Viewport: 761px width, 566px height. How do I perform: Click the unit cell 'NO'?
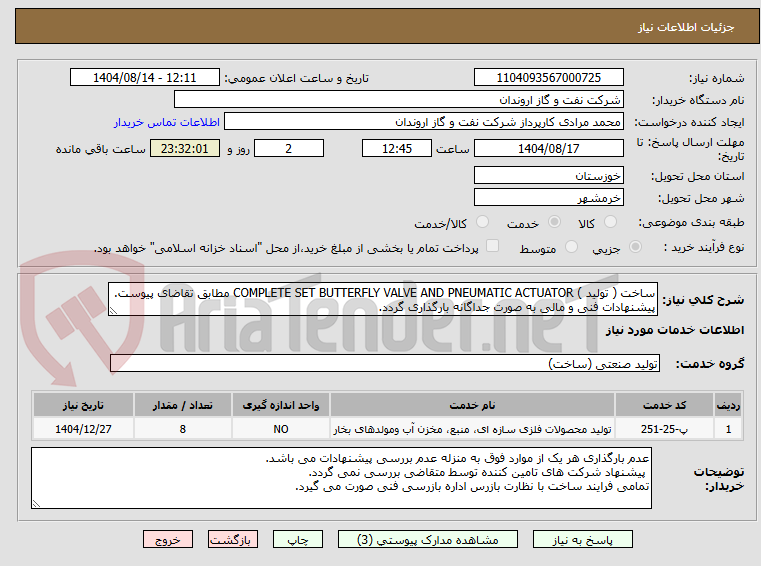coord(281,429)
